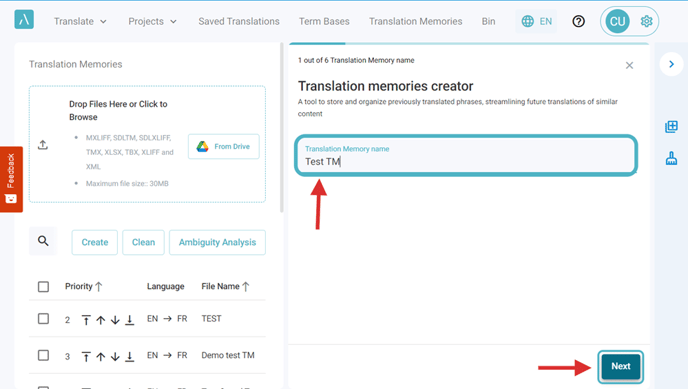This screenshot has height=389, width=688.
Task: Click the Feedback side tab
Action: [11, 179]
